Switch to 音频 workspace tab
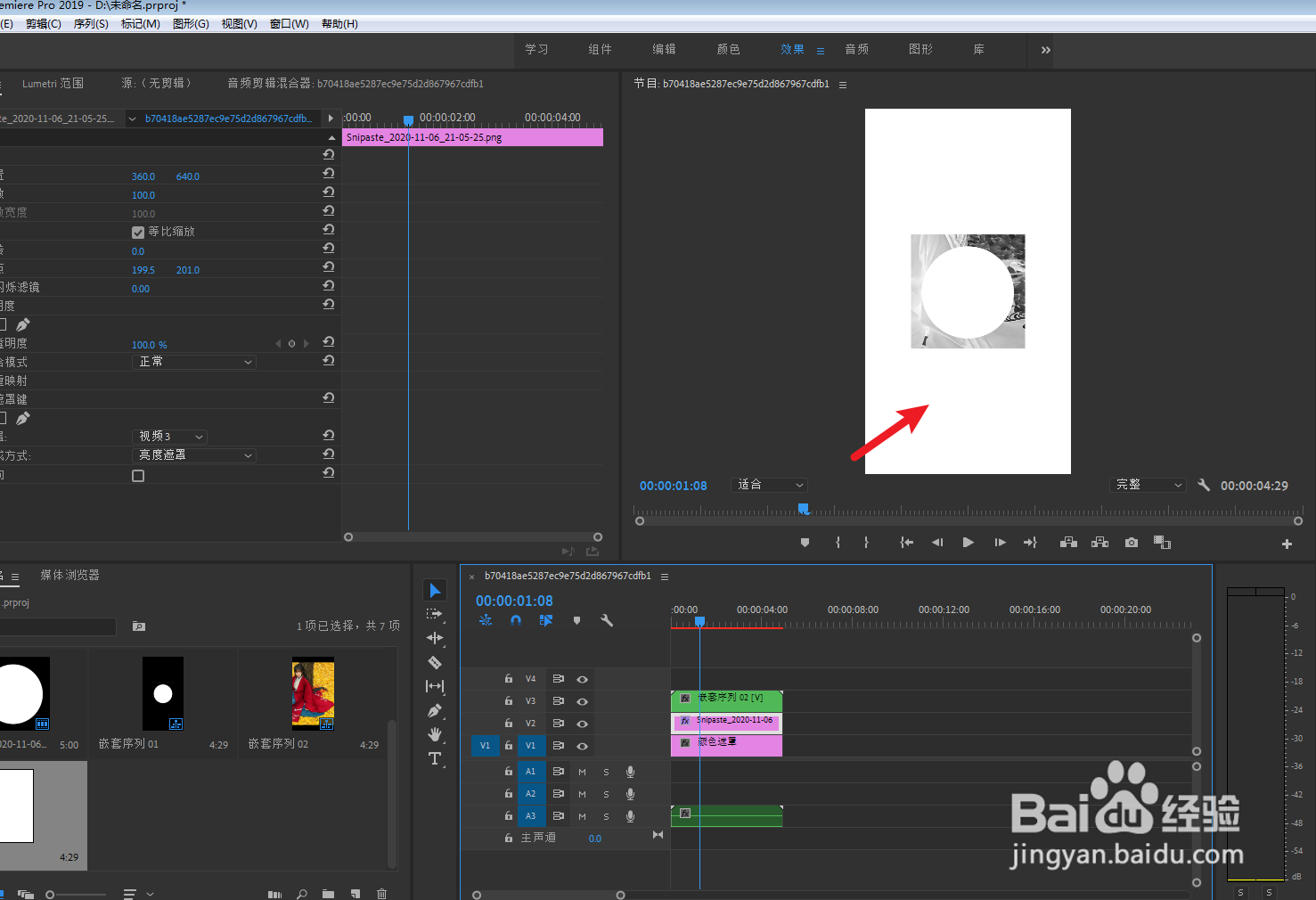The height and width of the screenshot is (900, 1316). (856, 50)
